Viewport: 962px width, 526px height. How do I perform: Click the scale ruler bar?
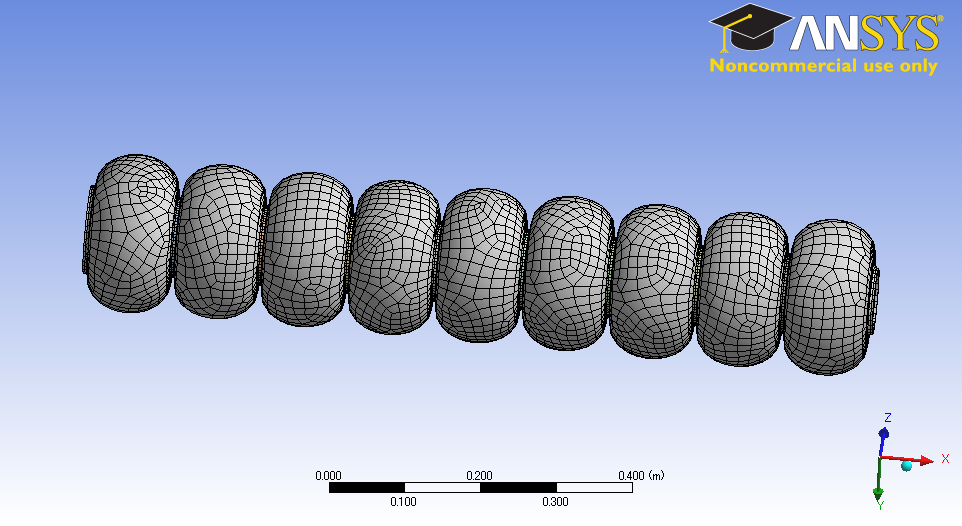point(480,488)
